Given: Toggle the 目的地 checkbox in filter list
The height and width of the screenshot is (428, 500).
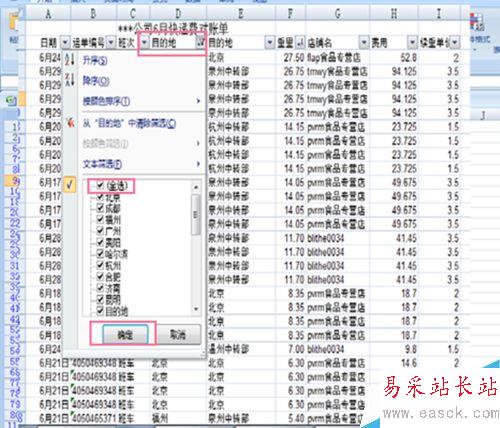Looking at the screenshot, I should [100, 311].
